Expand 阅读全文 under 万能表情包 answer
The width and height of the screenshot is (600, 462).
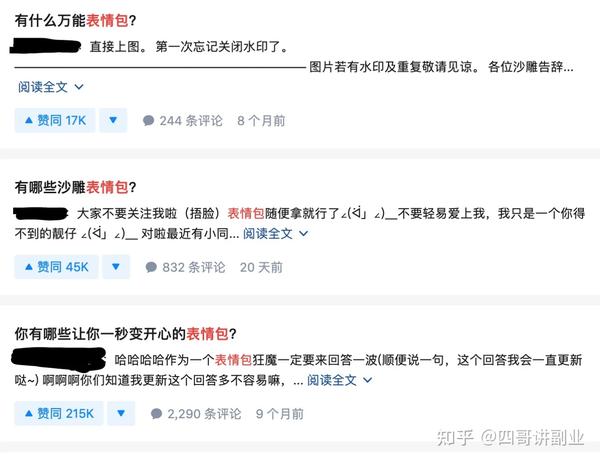(51, 87)
